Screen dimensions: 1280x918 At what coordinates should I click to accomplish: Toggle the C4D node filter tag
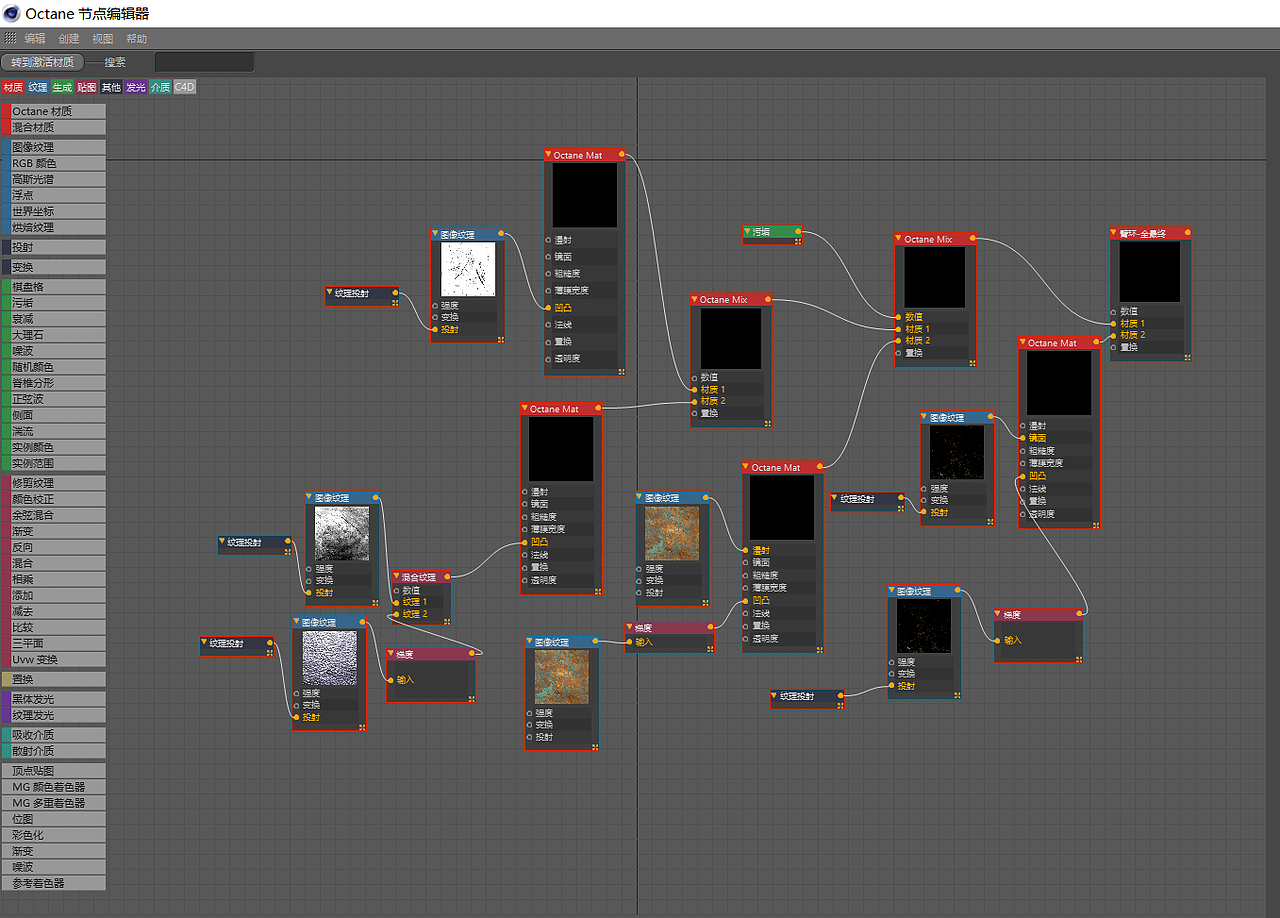(185, 87)
